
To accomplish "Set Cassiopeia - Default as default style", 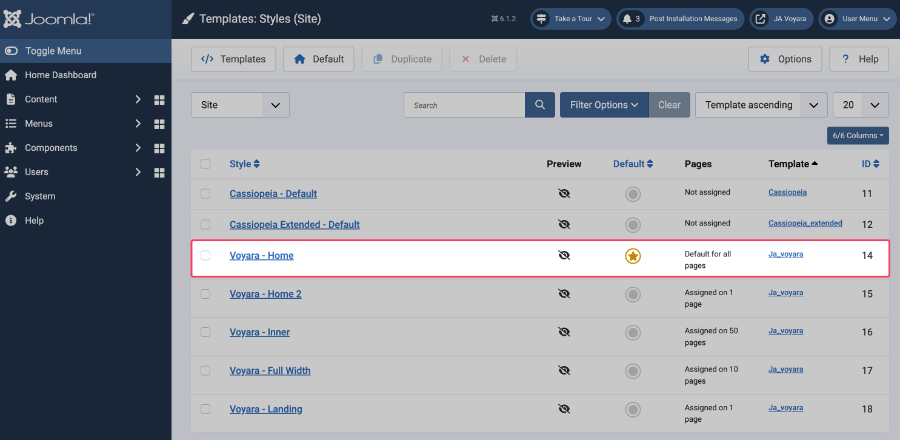I will tap(633, 194).
